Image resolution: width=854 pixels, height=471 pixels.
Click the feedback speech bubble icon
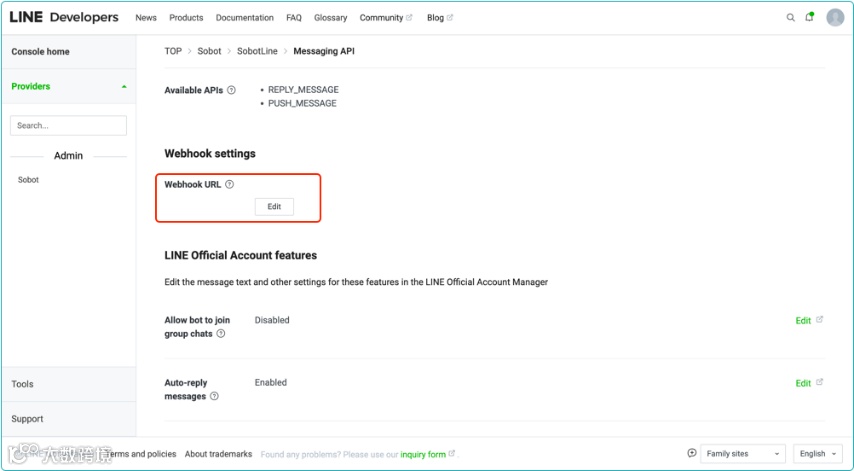pos(692,453)
